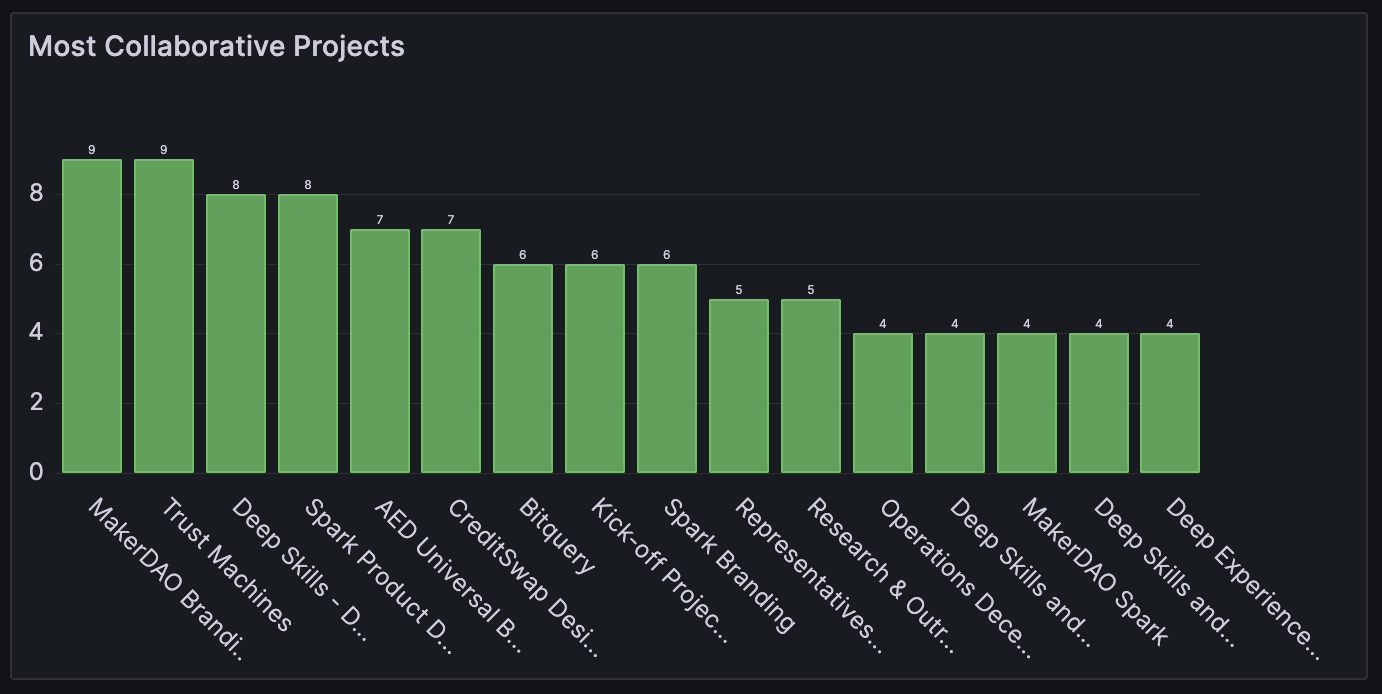Click the Deep Skills - D... bar
The height and width of the screenshot is (694, 1382).
tap(236, 333)
